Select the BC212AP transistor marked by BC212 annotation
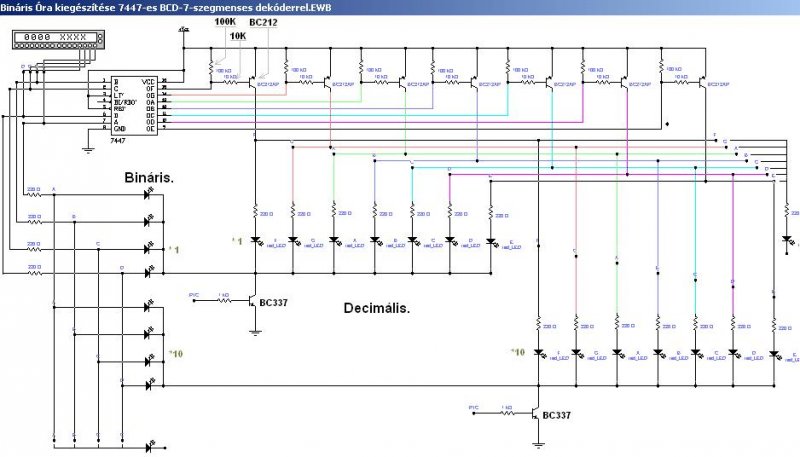The image size is (800, 457). tap(254, 82)
